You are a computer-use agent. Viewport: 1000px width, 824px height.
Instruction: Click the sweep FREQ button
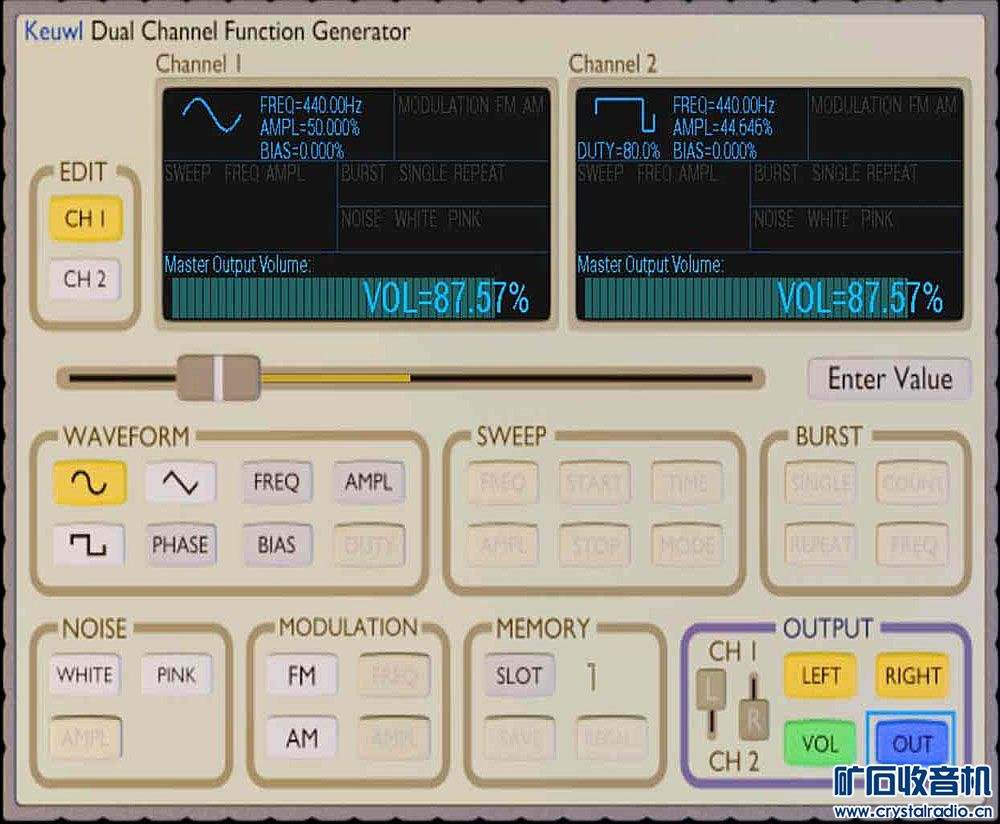[503, 482]
